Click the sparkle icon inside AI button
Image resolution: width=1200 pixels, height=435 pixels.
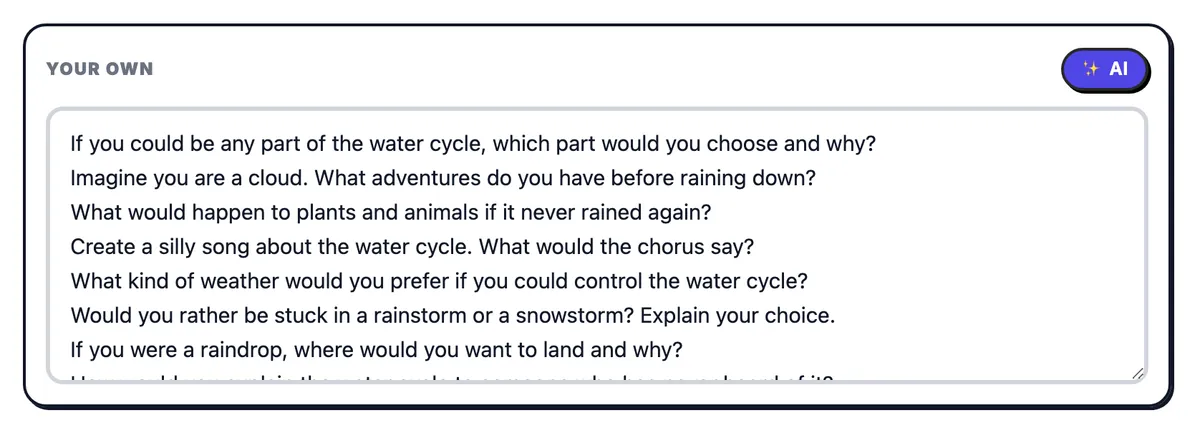1091,69
